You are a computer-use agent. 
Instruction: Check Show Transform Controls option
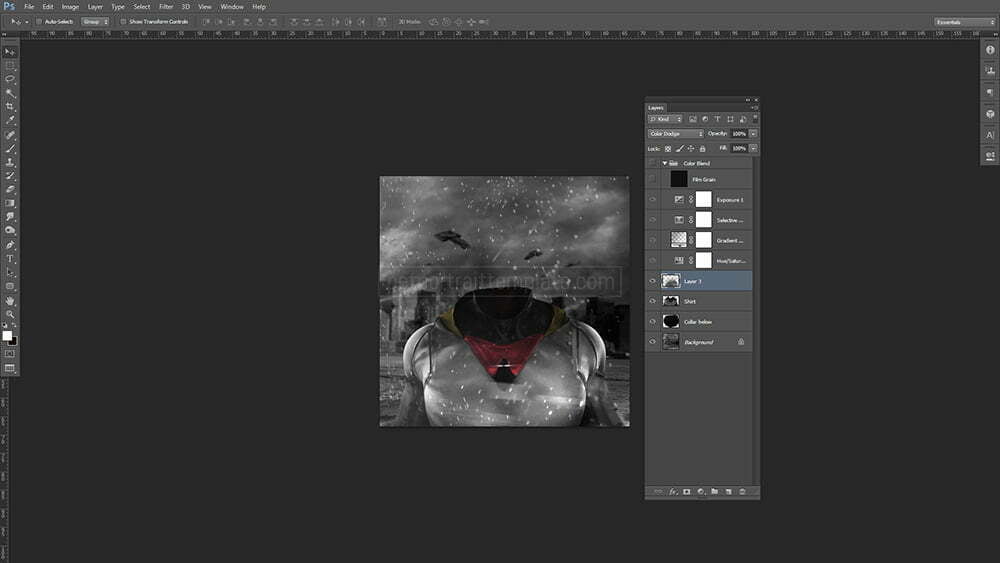[122, 21]
